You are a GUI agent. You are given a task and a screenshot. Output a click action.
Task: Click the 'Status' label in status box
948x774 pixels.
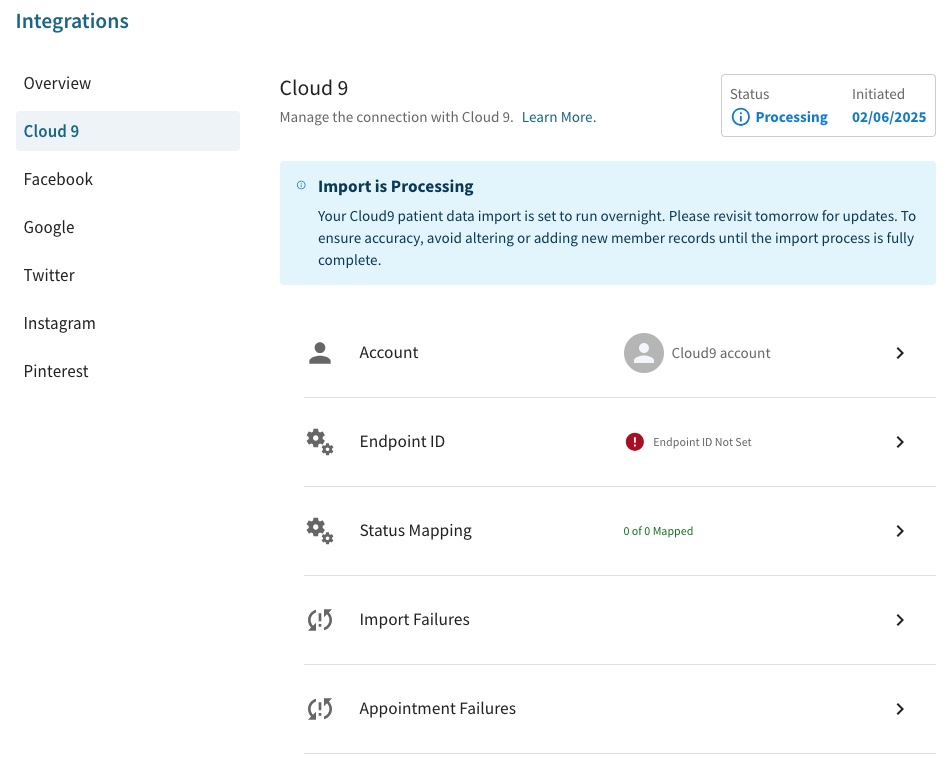749,94
